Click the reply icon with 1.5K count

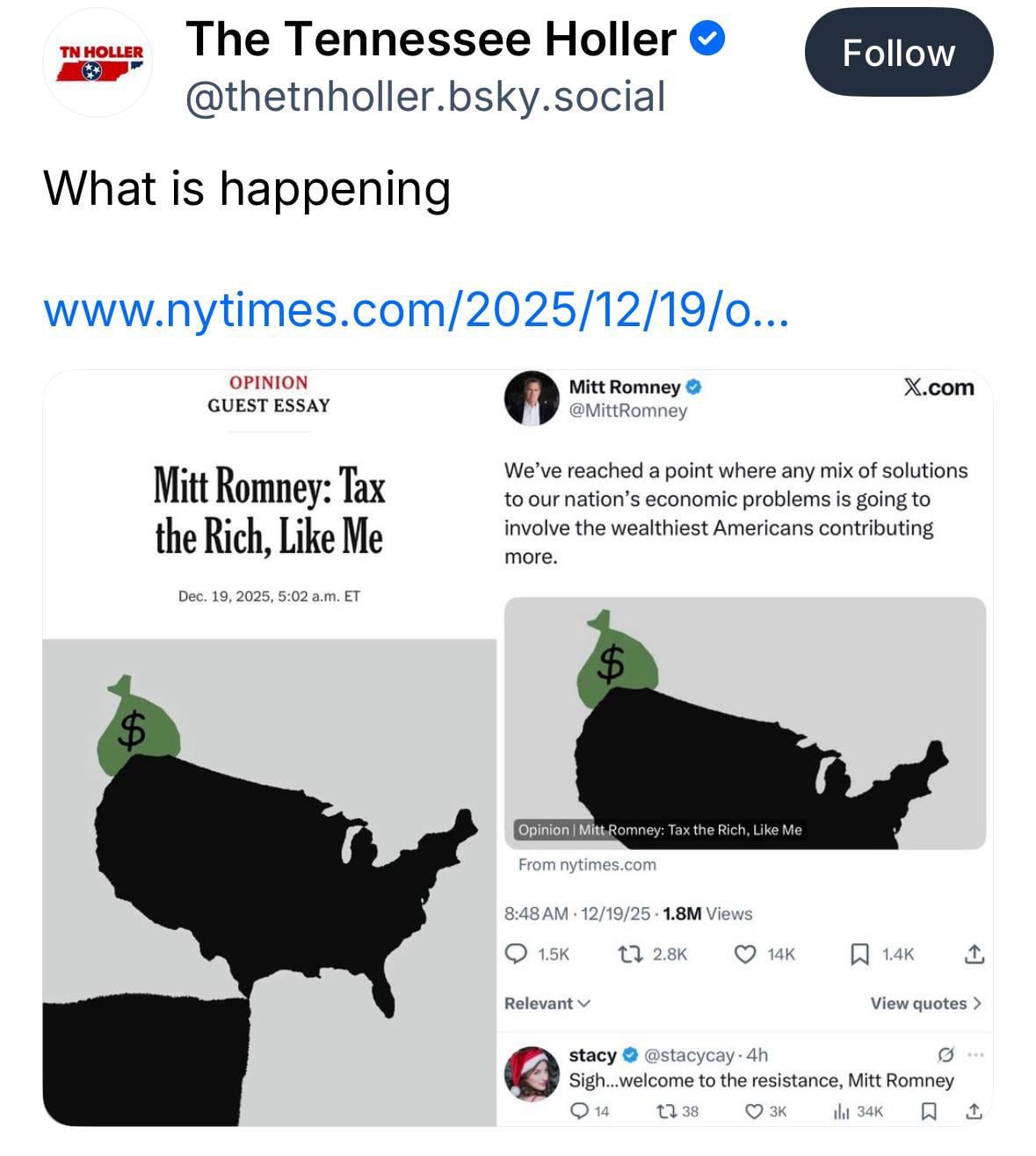coord(518,954)
